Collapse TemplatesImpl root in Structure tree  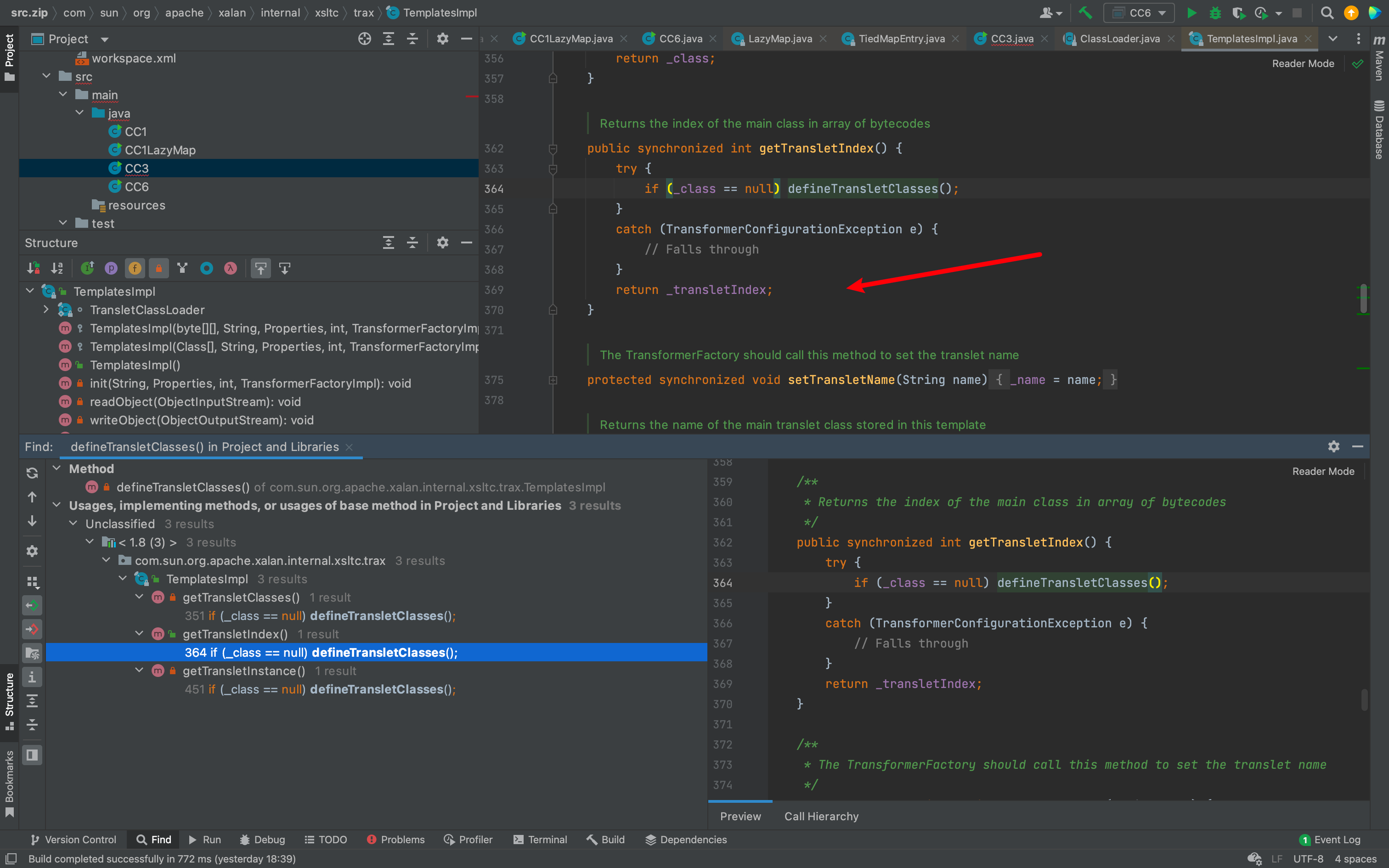(30, 291)
